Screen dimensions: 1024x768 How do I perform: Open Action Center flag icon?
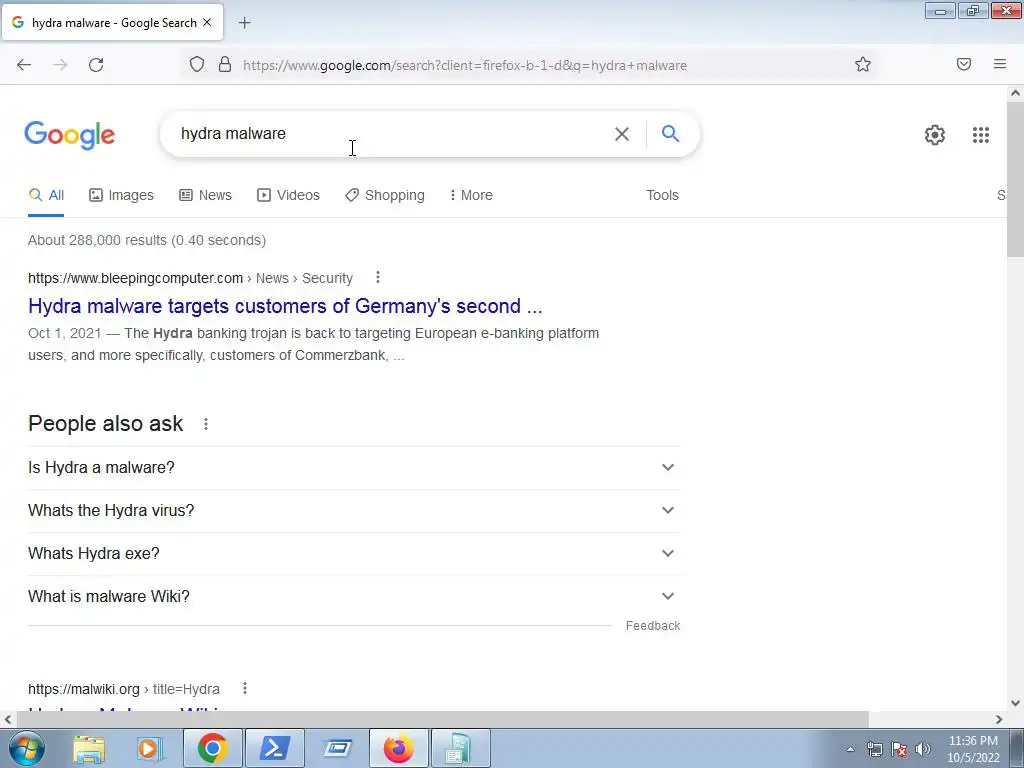point(899,749)
